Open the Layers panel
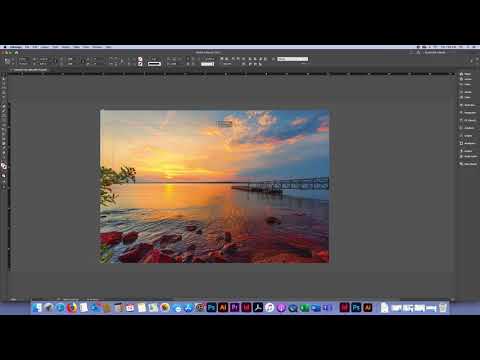Image resolution: width=480 pixels, height=360 pixels. coord(466,79)
